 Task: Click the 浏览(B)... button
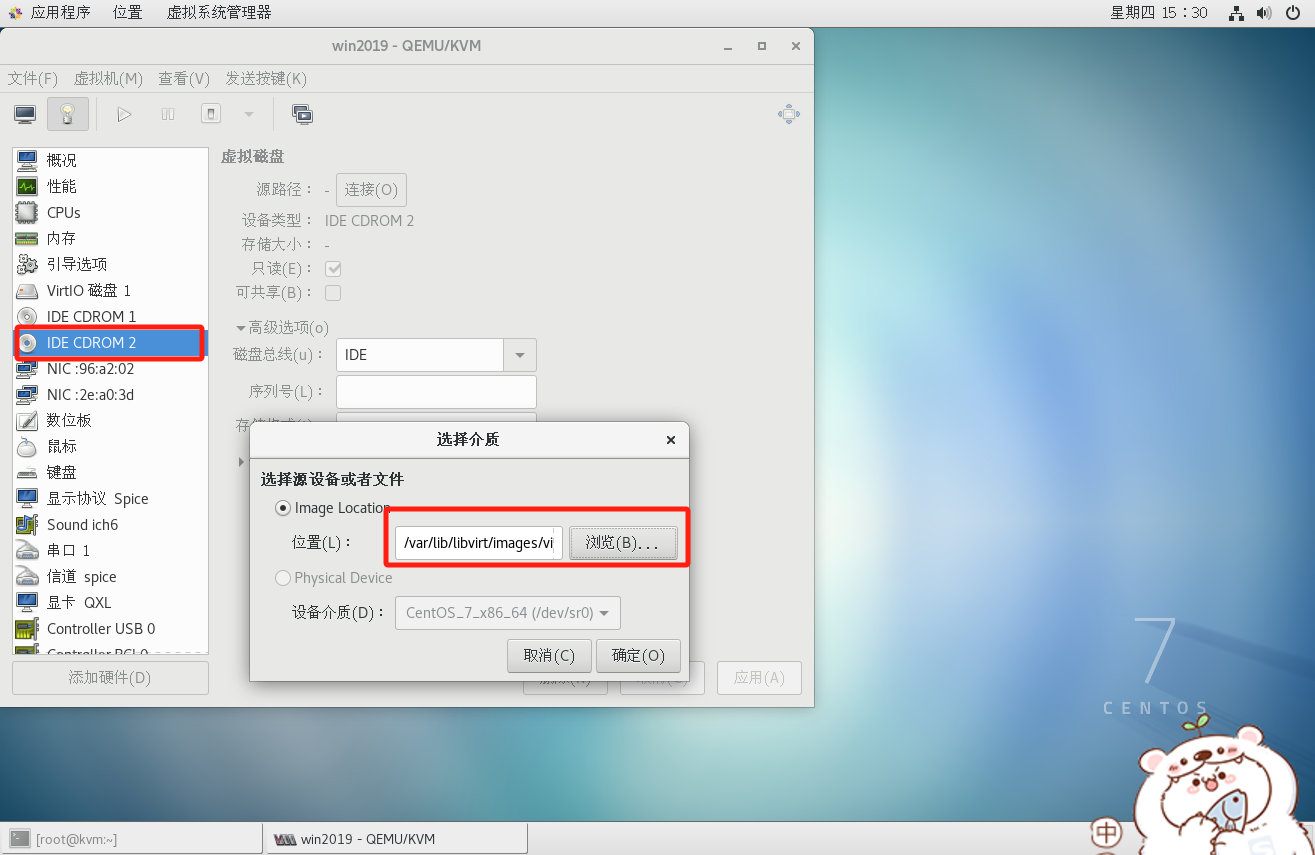pyautogui.click(x=623, y=543)
